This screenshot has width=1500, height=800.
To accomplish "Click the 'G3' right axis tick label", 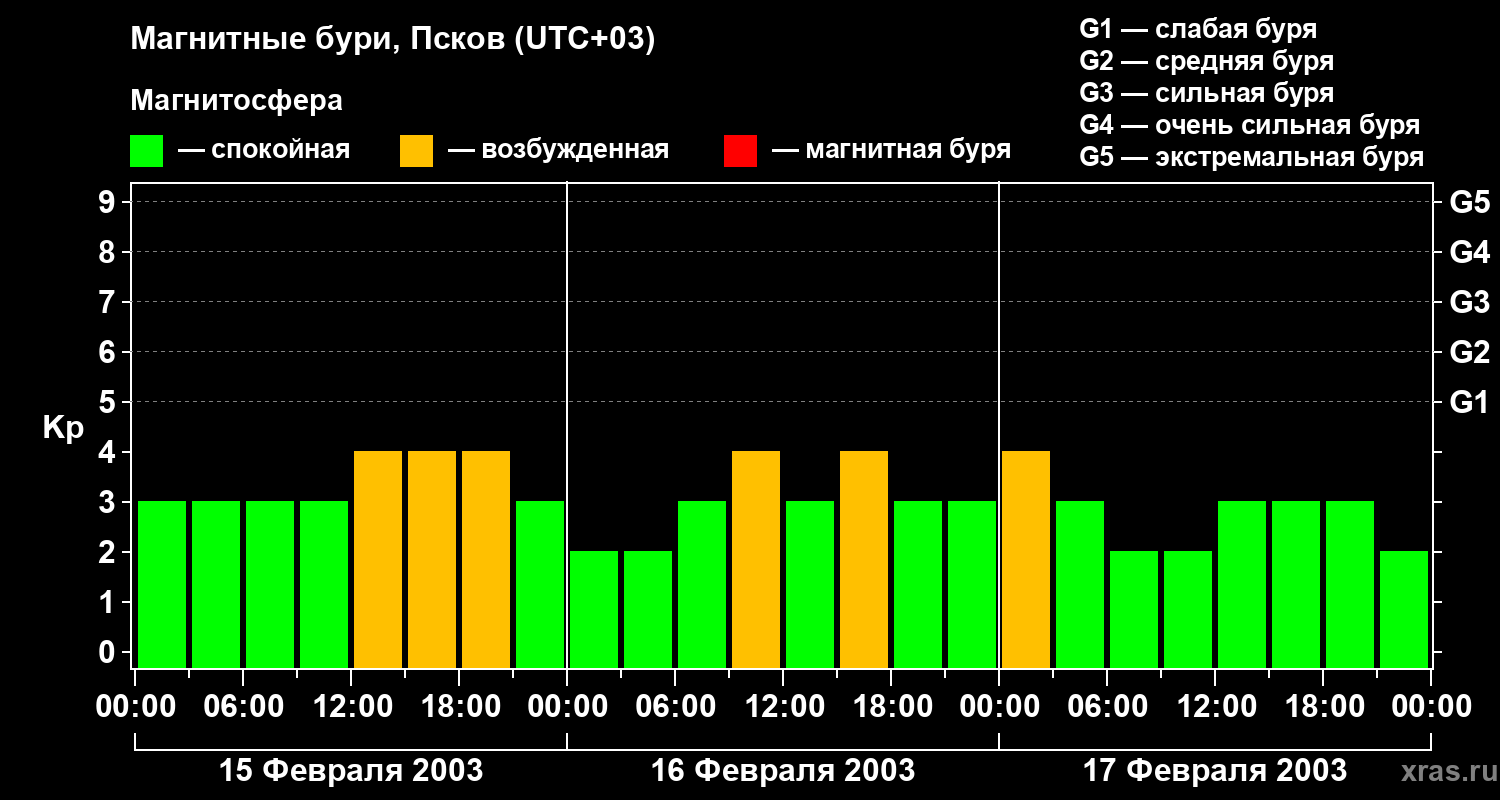I will click(x=1469, y=303).
